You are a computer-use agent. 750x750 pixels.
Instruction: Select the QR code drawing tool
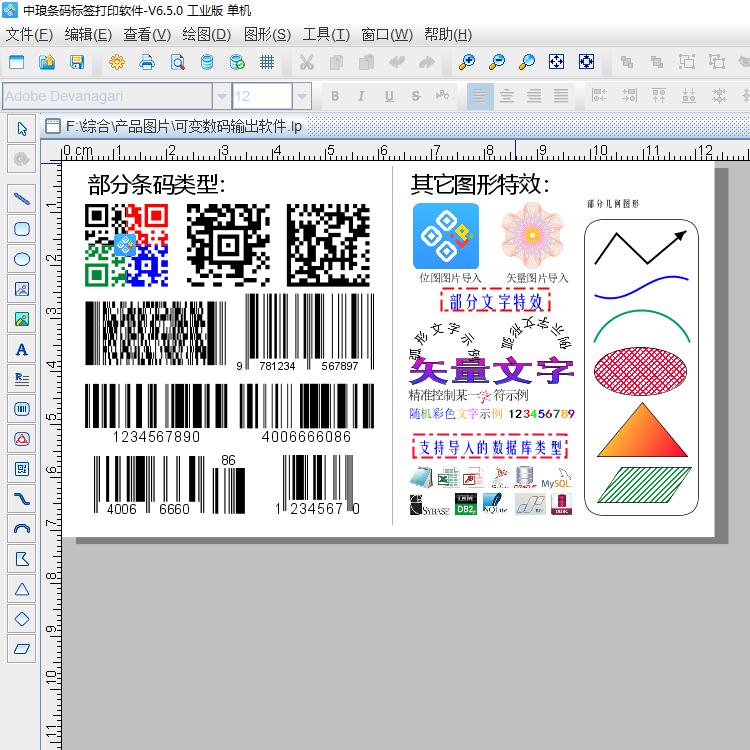click(22, 469)
